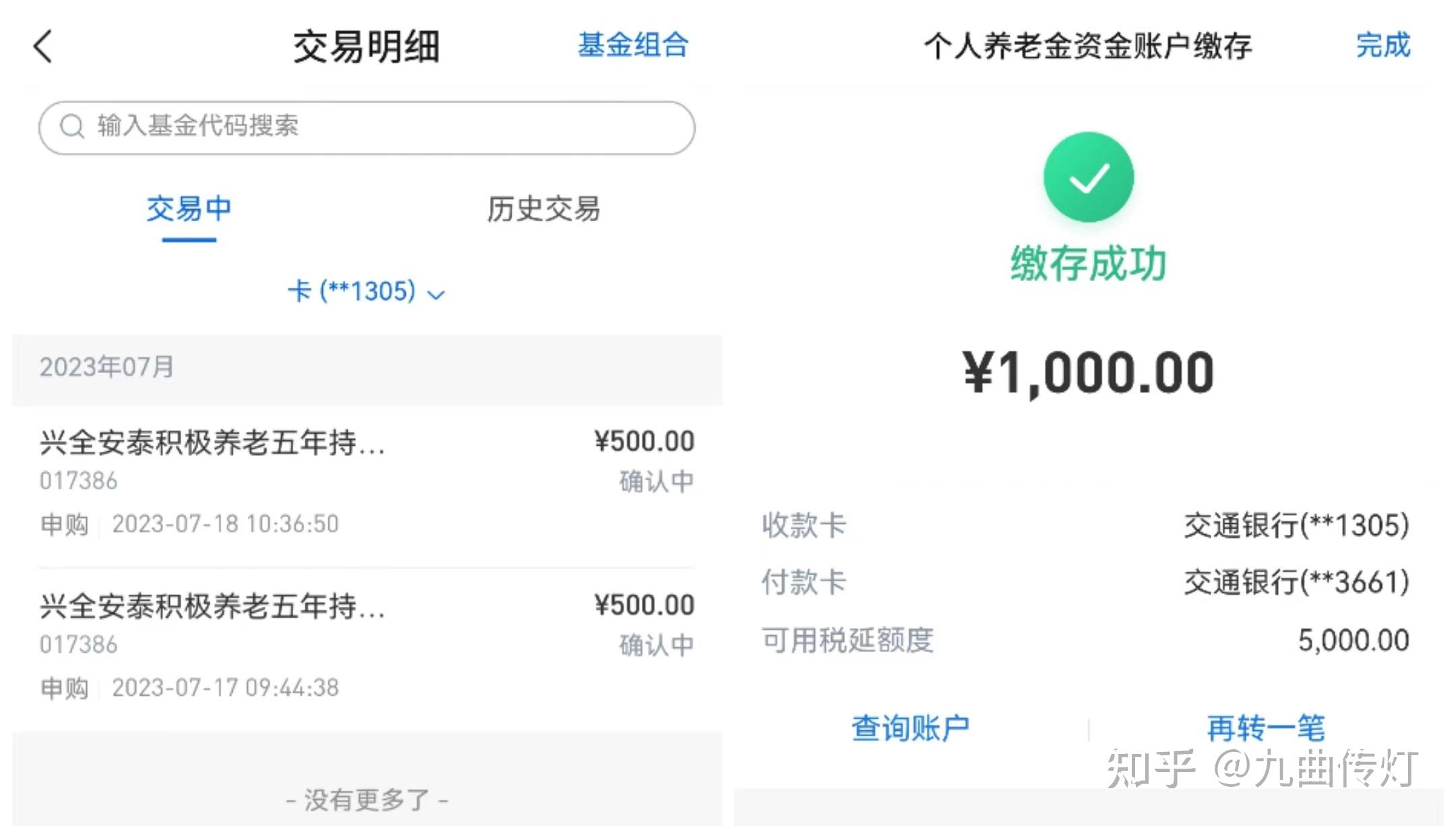Click the 查询账户 button
Viewport: 1456px width, 826px height.
tap(910, 728)
